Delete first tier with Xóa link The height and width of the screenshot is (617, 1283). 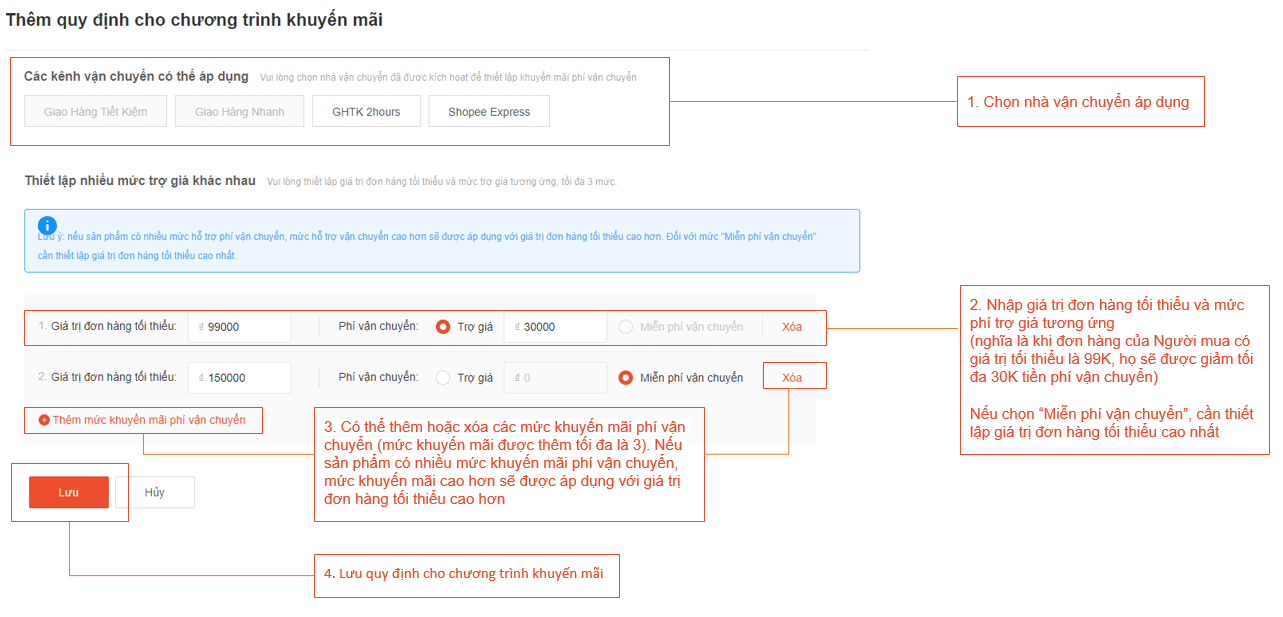pyautogui.click(x=792, y=327)
